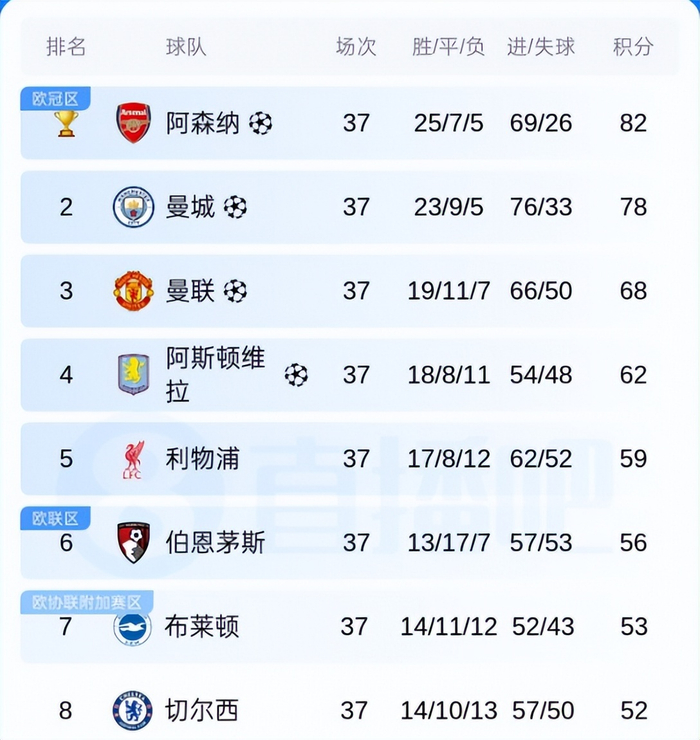The height and width of the screenshot is (740, 700).
Task: Click the Arsenal club crest
Action: click(x=134, y=123)
